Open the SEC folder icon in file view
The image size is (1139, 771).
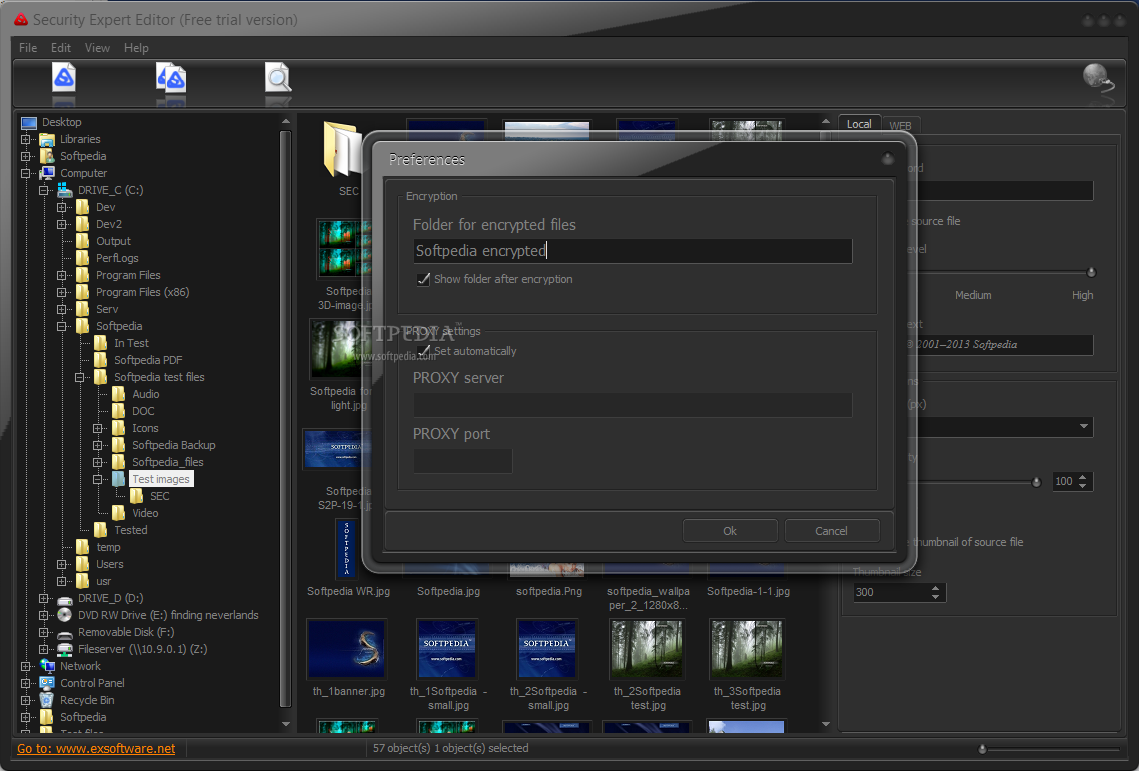(x=342, y=150)
